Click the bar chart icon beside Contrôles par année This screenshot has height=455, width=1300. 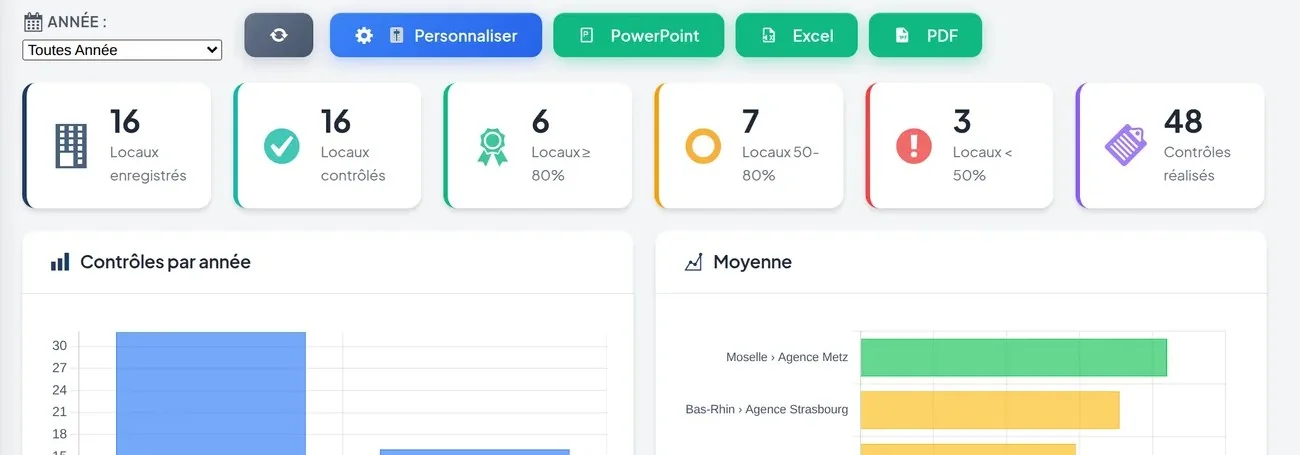point(60,262)
